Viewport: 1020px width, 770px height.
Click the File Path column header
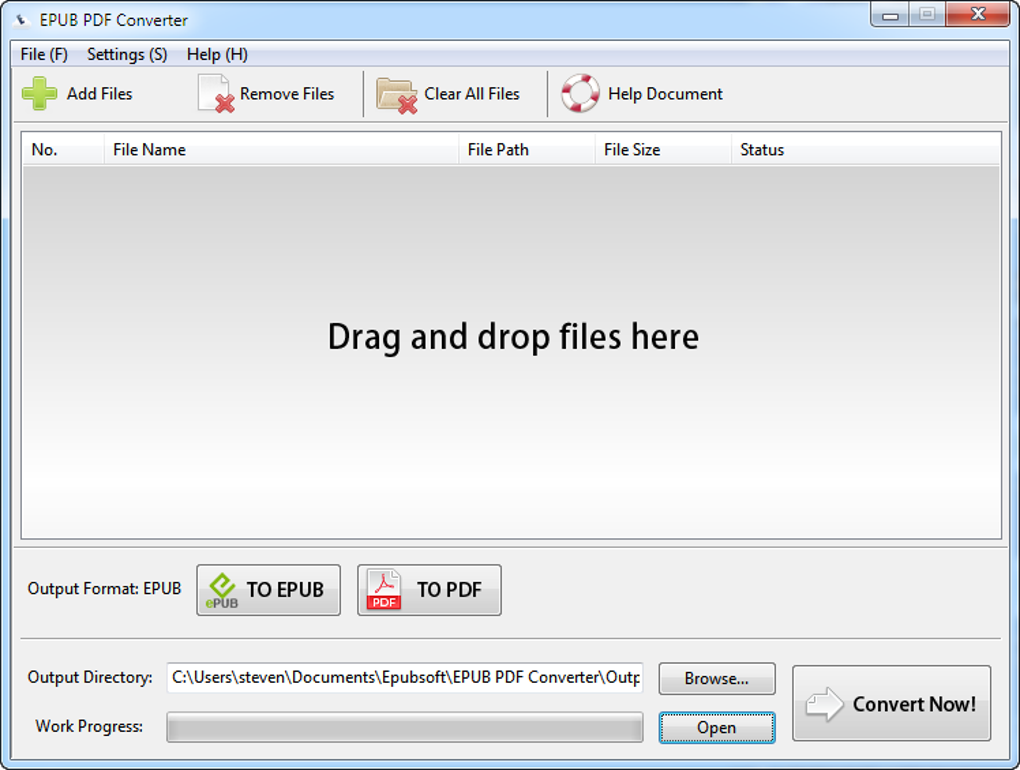526,150
